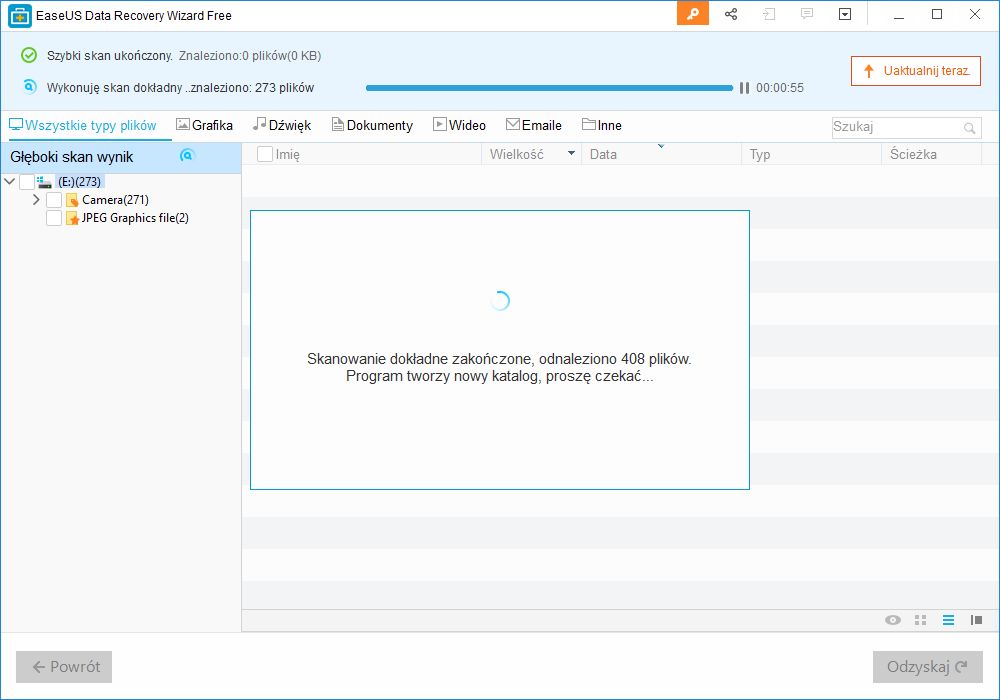The height and width of the screenshot is (700, 1000).
Task: Click 'Znaleziono:0 plików(0 KB)' text
Action: click(x=250, y=55)
